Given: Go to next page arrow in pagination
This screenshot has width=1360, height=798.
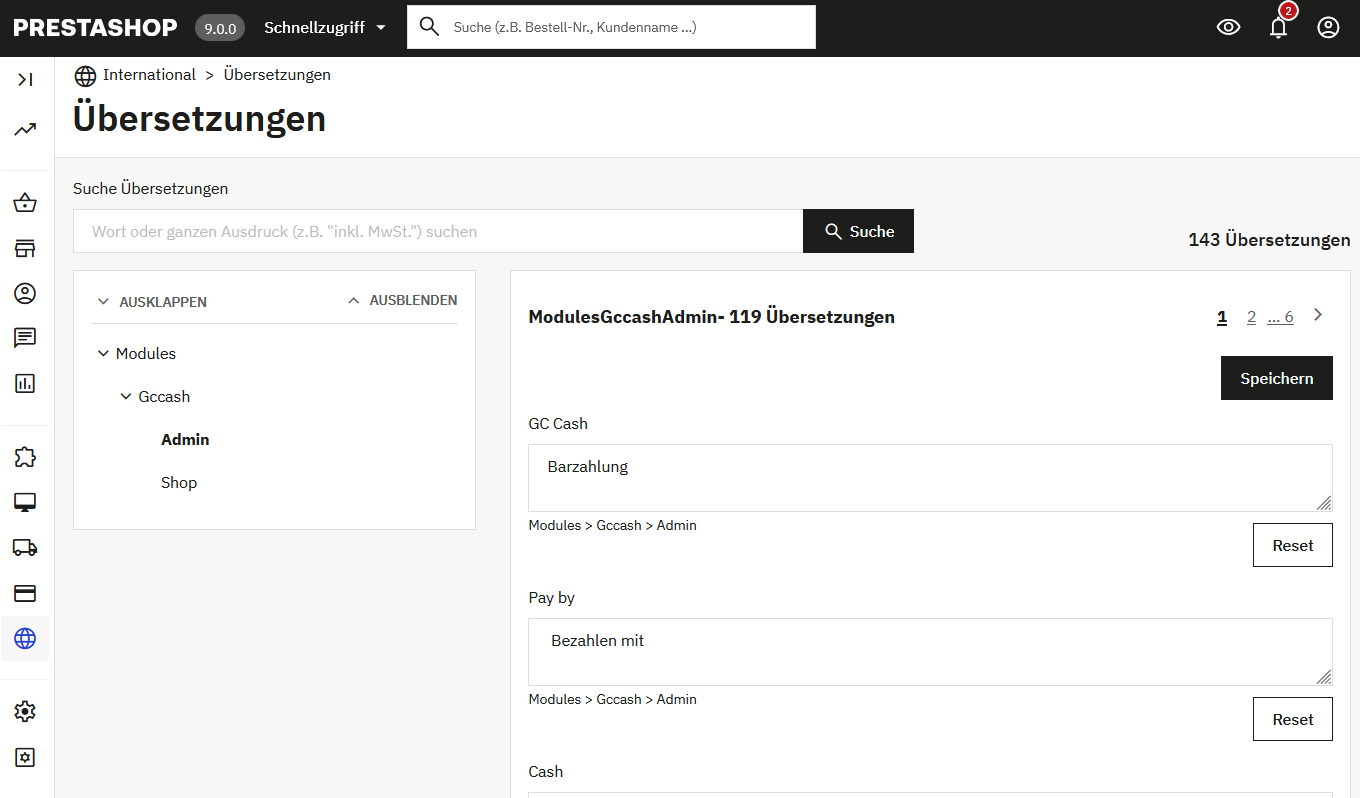Looking at the screenshot, I should pos(1318,315).
